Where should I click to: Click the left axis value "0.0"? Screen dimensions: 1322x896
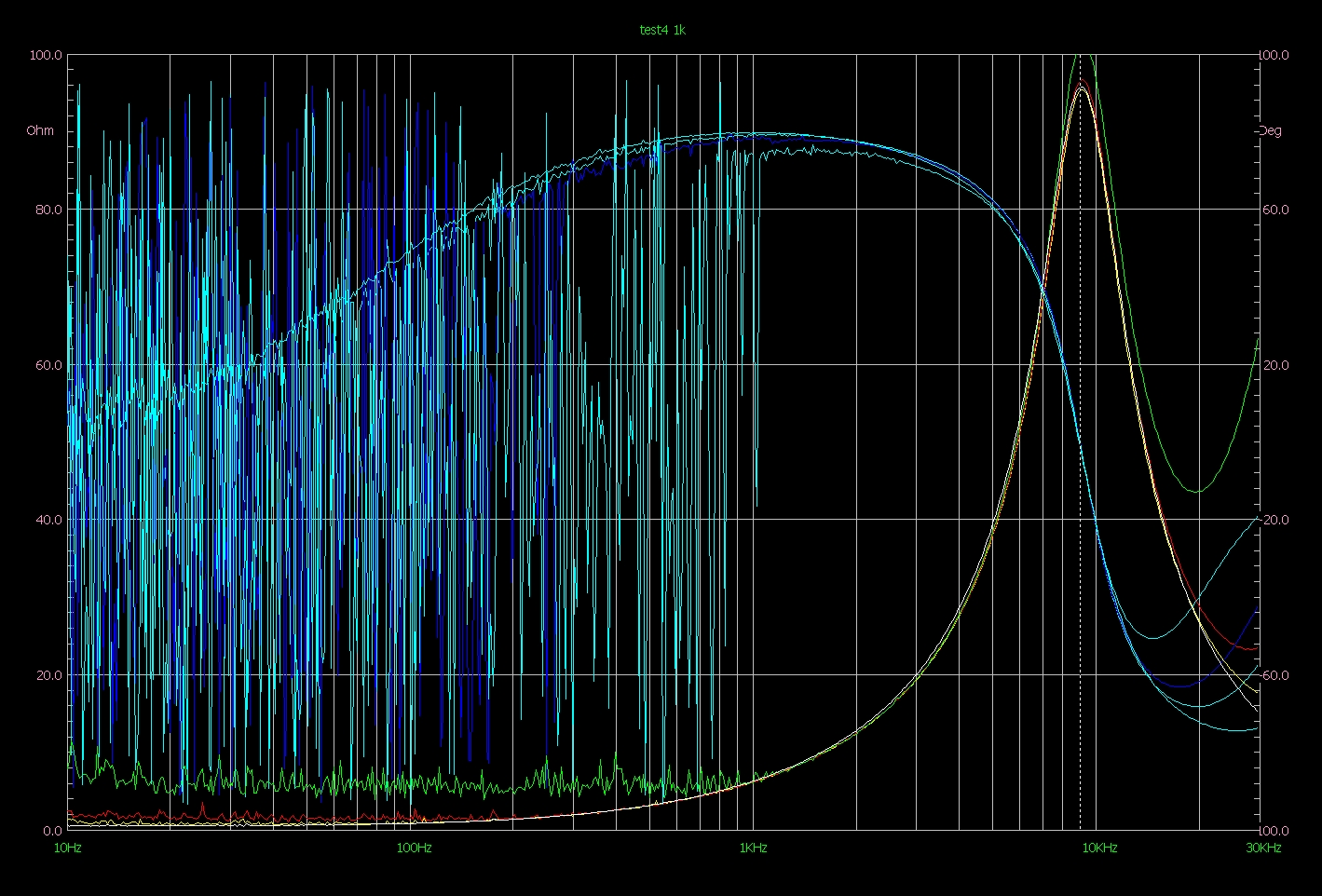53,830
